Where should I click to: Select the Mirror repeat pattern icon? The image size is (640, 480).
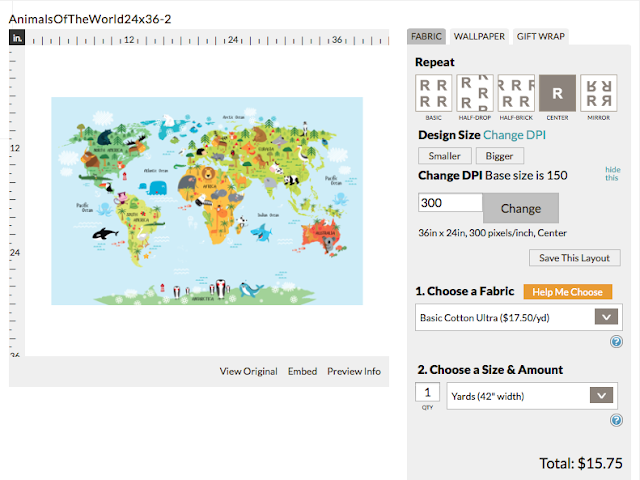pyautogui.click(x=598, y=93)
